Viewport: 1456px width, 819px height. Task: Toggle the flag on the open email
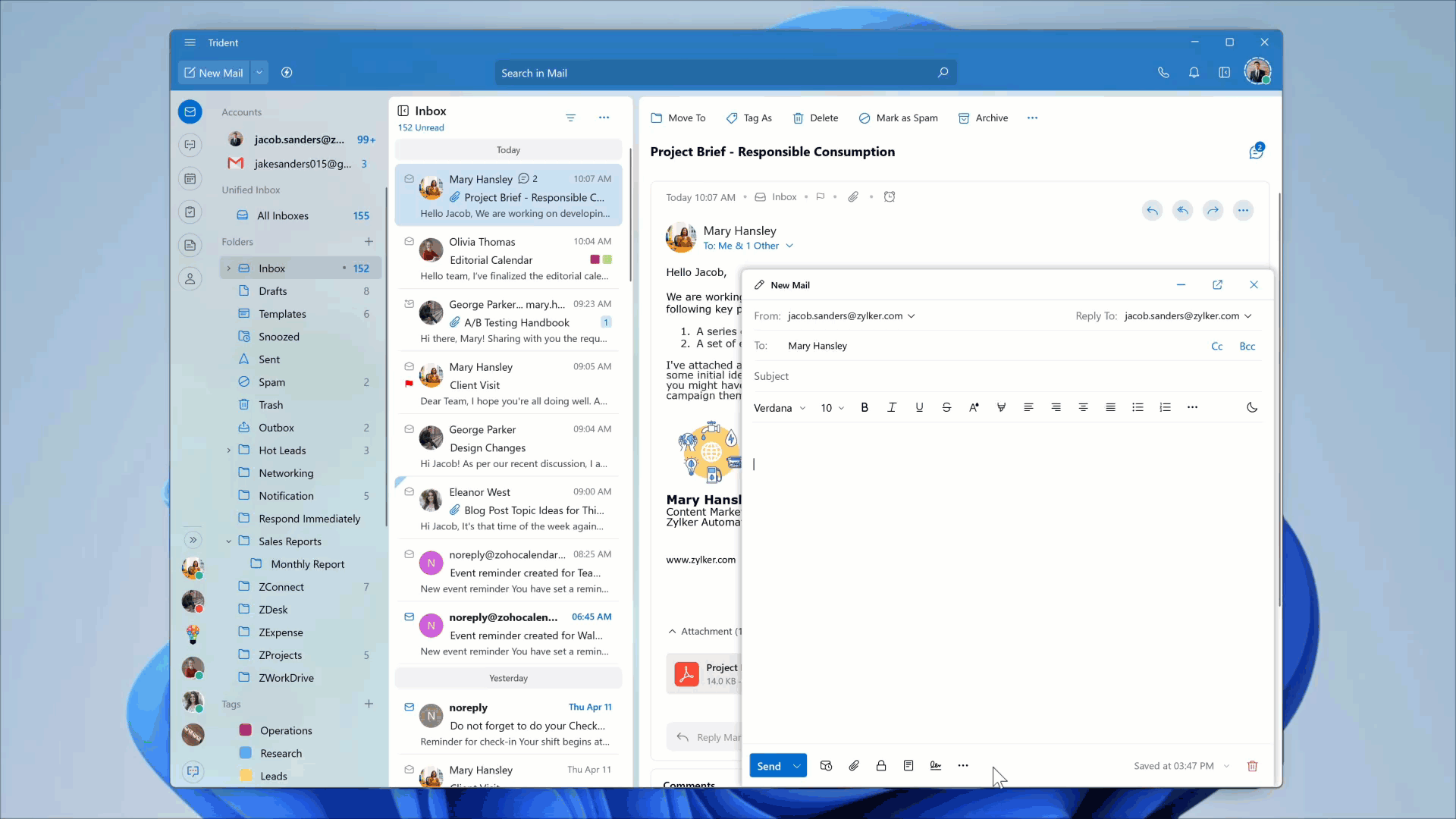[x=820, y=197]
